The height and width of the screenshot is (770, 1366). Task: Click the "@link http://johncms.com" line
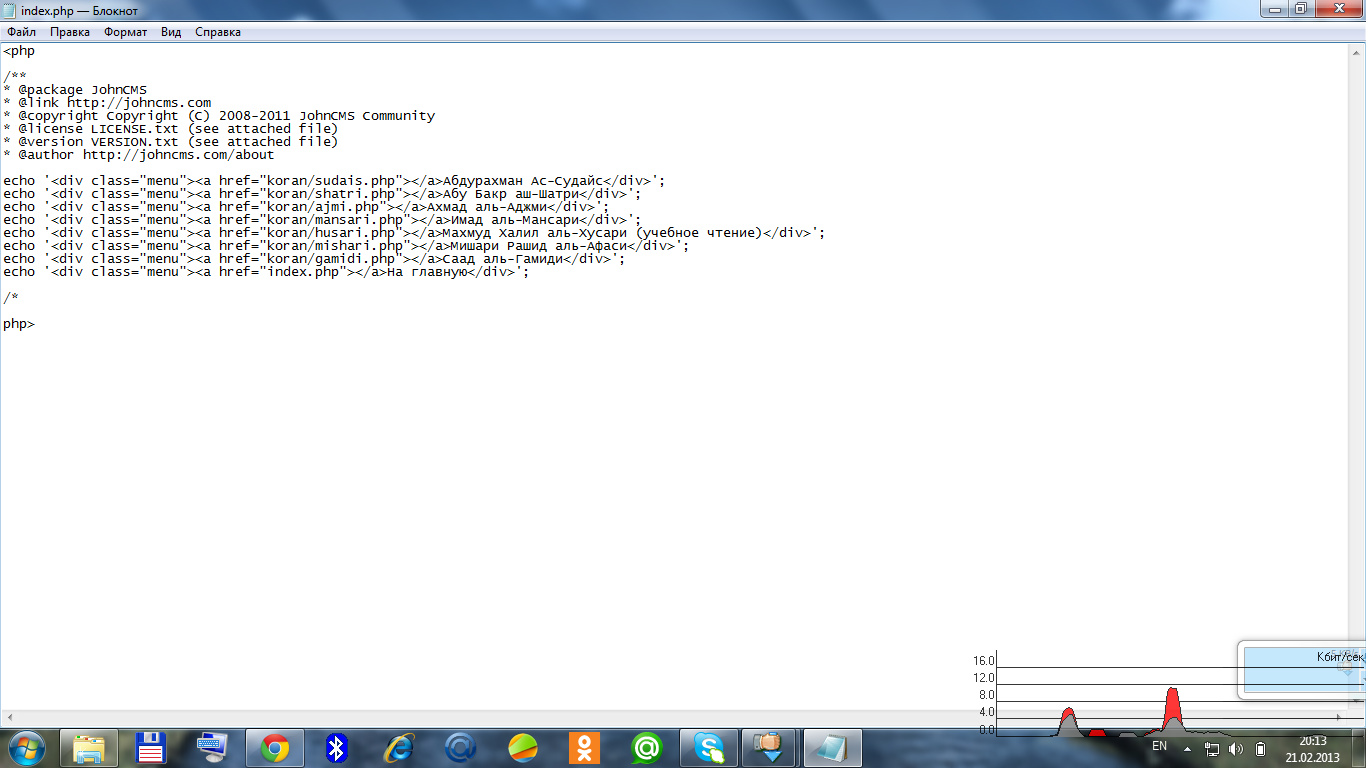pyautogui.click(x=107, y=103)
